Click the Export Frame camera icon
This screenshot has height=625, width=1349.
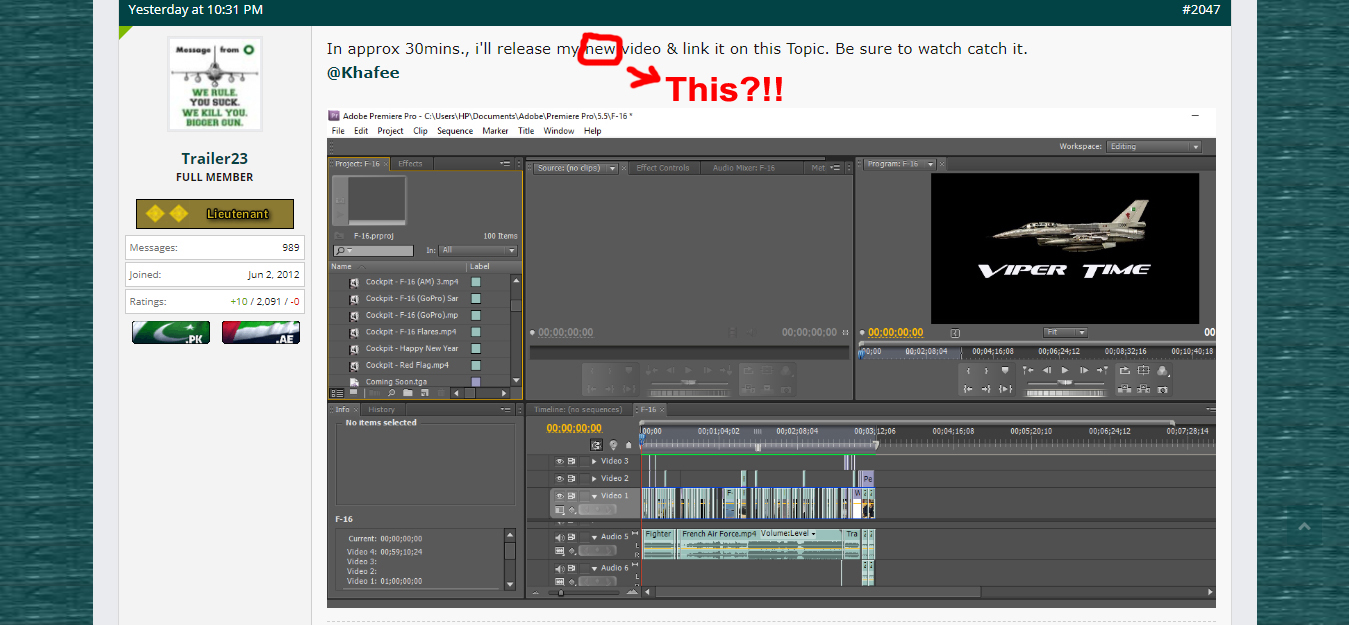1163,388
